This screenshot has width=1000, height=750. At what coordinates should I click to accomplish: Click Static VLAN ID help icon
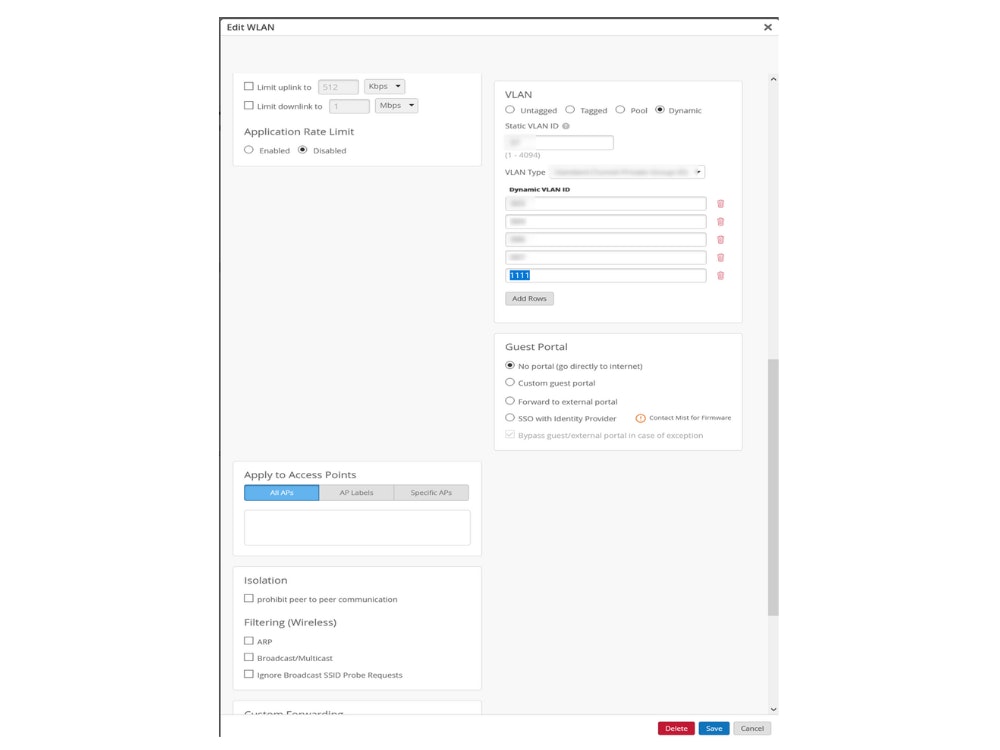pyautogui.click(x=566, y=126)
